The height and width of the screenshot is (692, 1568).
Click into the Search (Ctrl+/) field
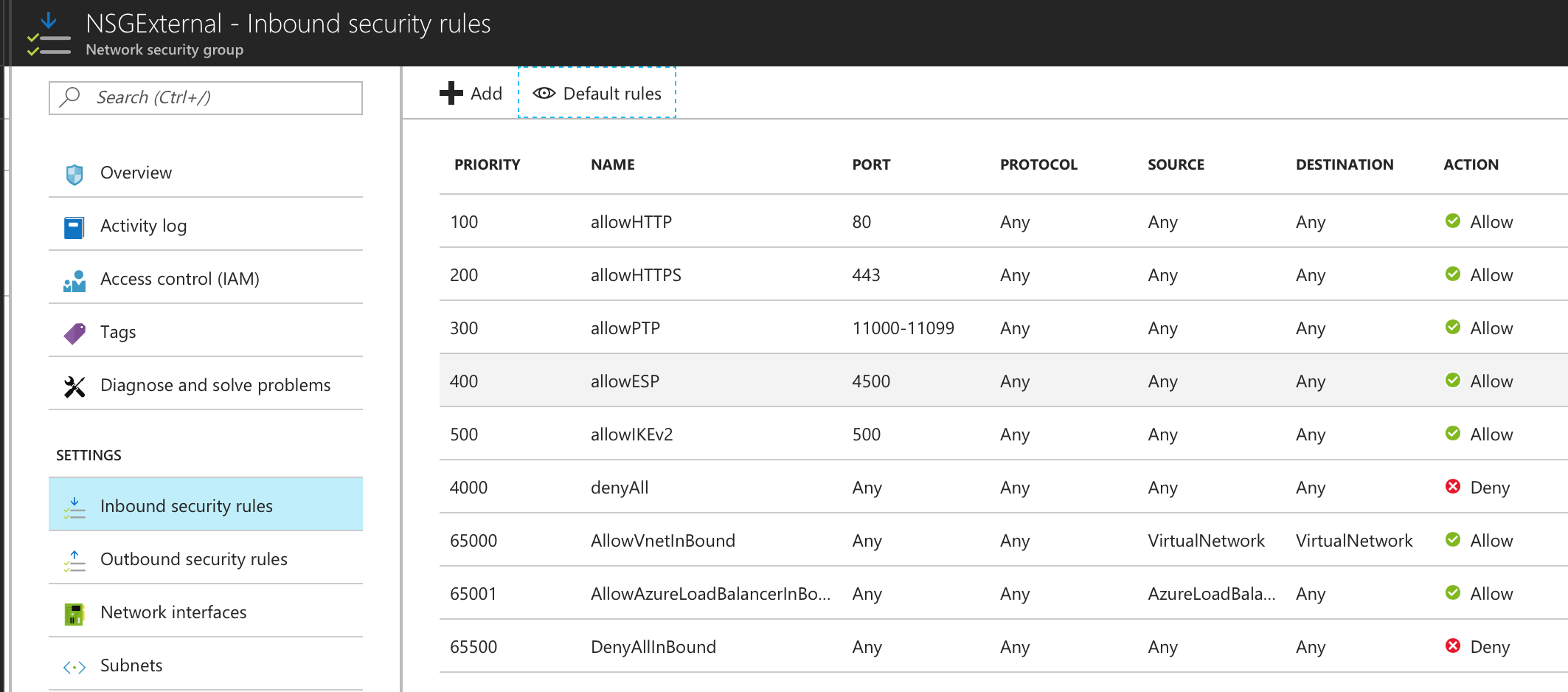coord(206,97)
